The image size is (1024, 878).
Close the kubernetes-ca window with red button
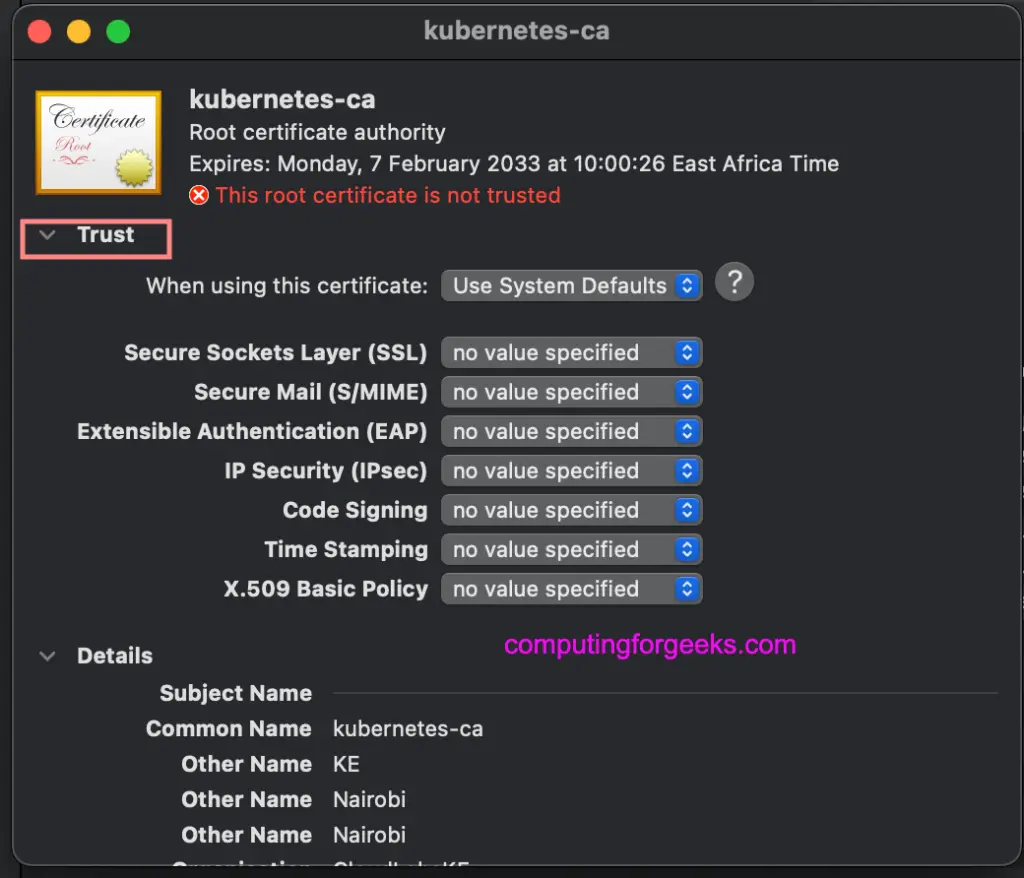pyautogui.click(x=40, y=31)
